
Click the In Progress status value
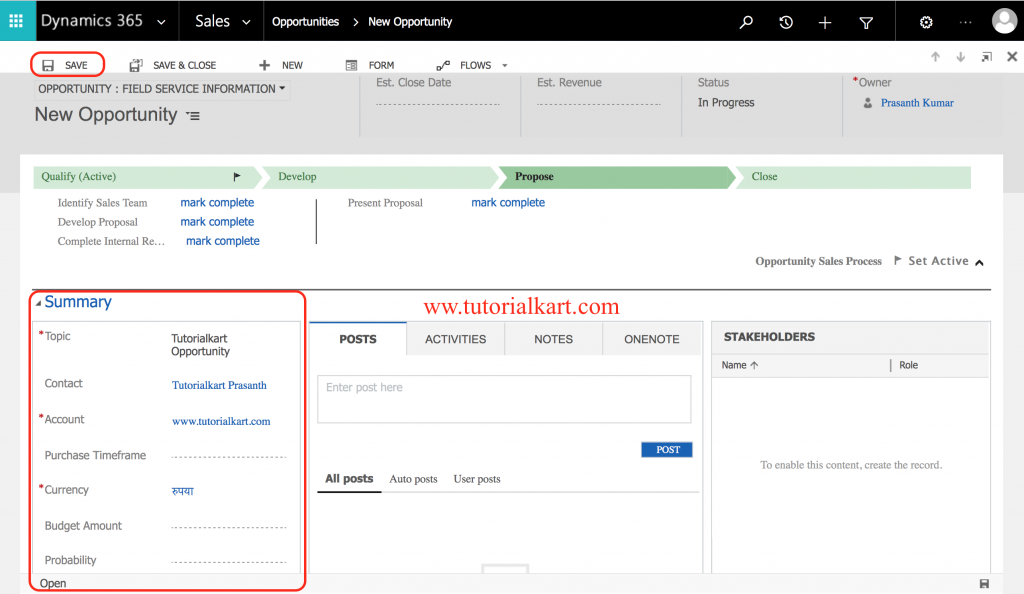(x=726, y=102)
